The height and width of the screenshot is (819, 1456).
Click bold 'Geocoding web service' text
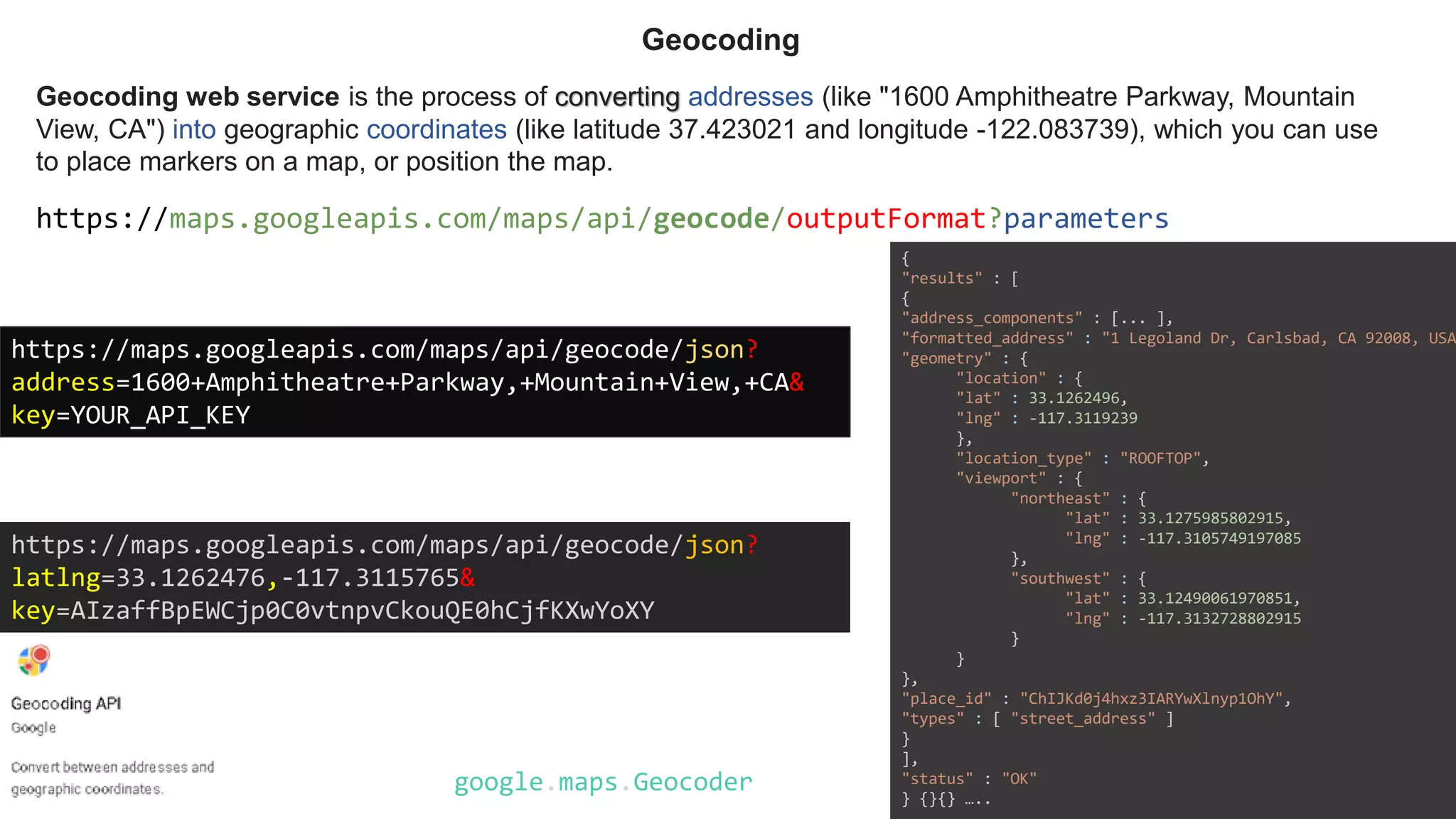[x=188, y=97]
